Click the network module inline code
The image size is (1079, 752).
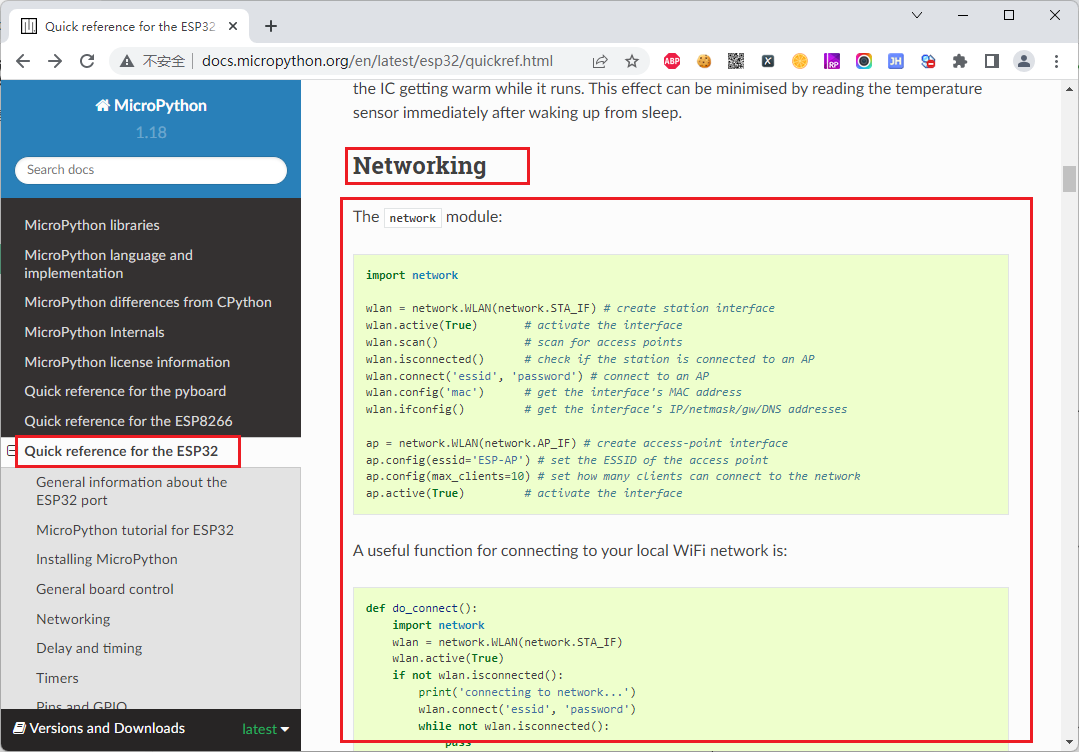[x=412, y=217]
